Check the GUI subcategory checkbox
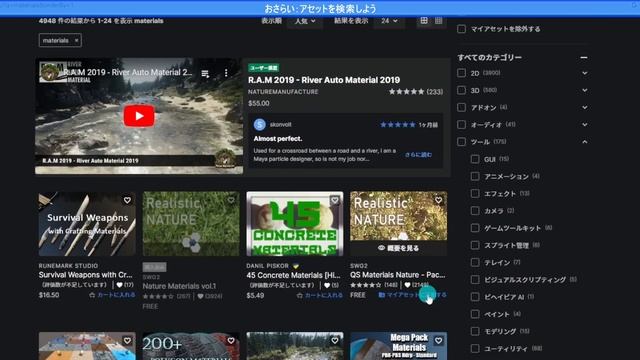Viewport: 640px width, 360px height. tap(475, 159)
